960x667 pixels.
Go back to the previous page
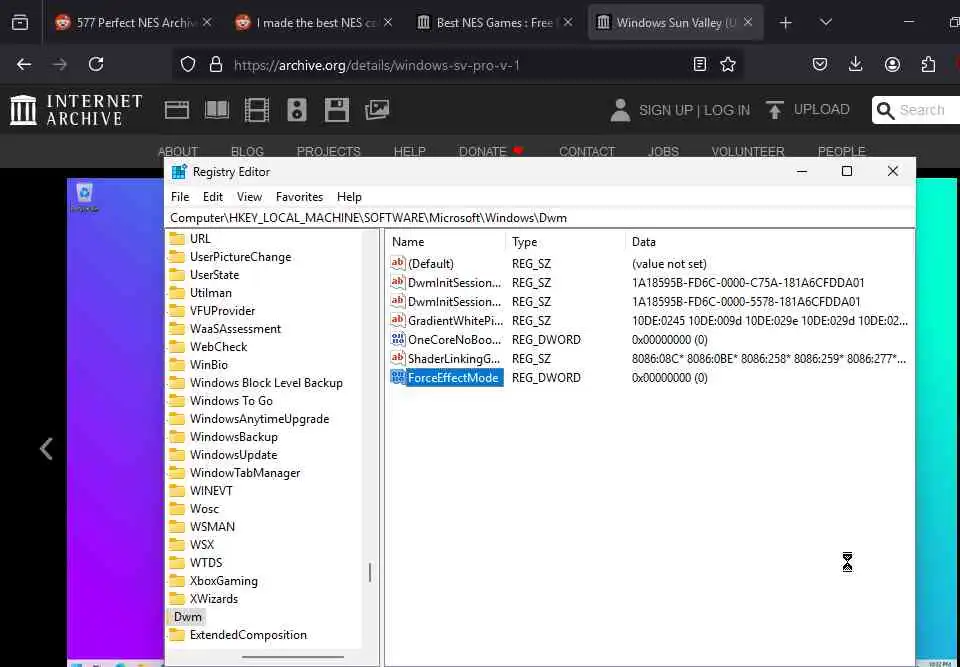24,64
